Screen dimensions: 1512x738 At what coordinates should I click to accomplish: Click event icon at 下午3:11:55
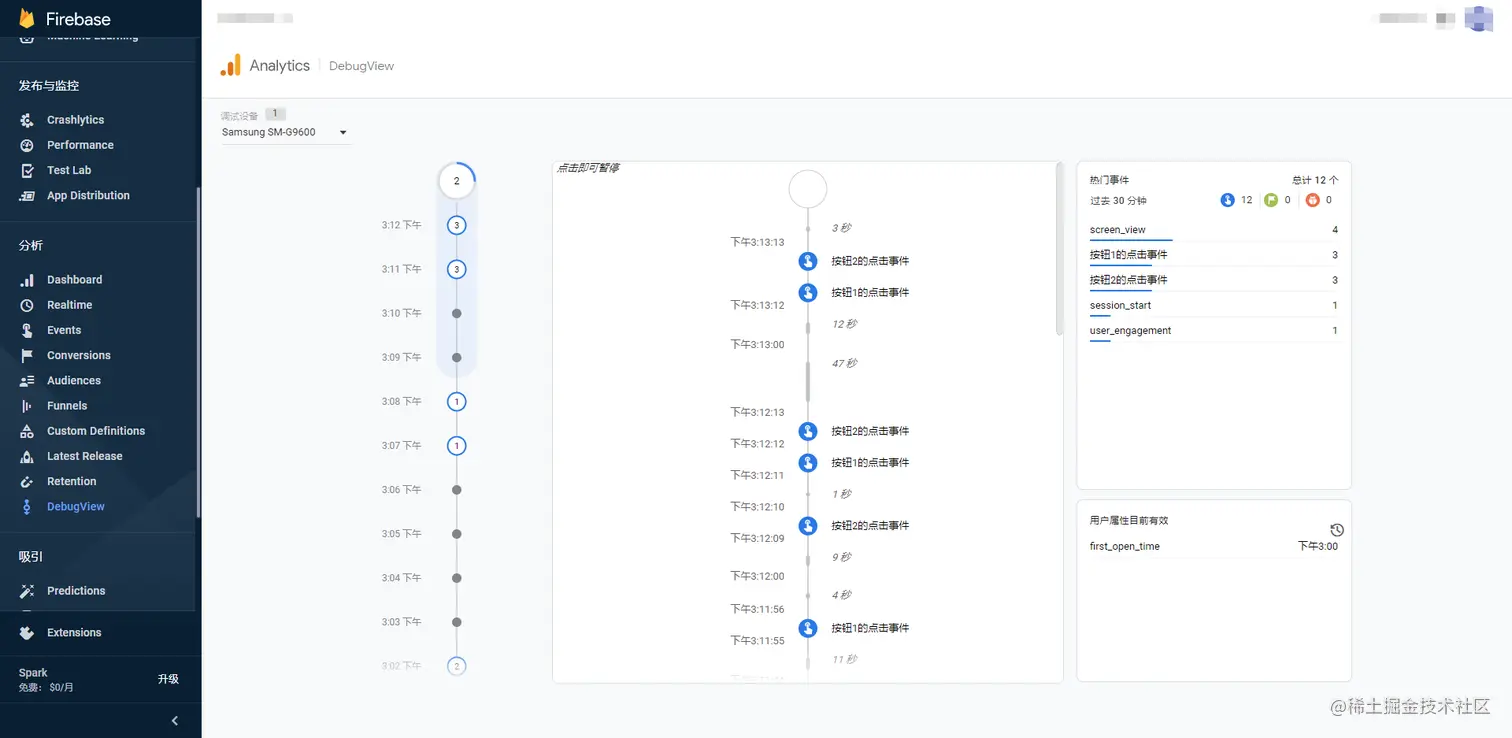click(x=808, y=628)
